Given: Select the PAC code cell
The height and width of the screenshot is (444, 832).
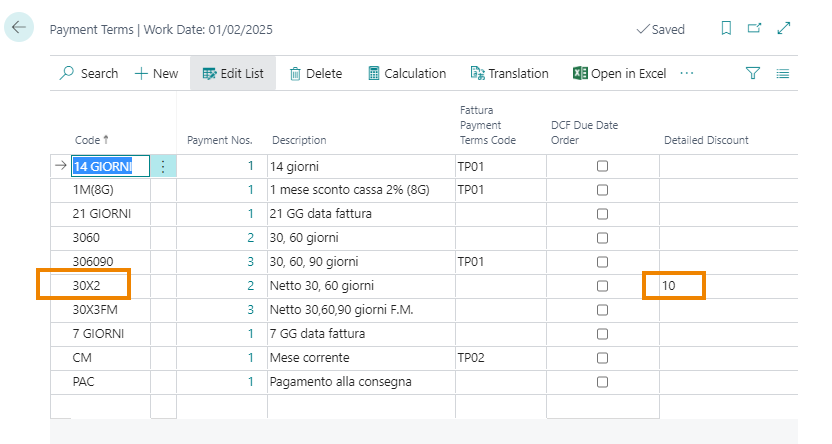Looking at the screenshot, I should 110,382.
